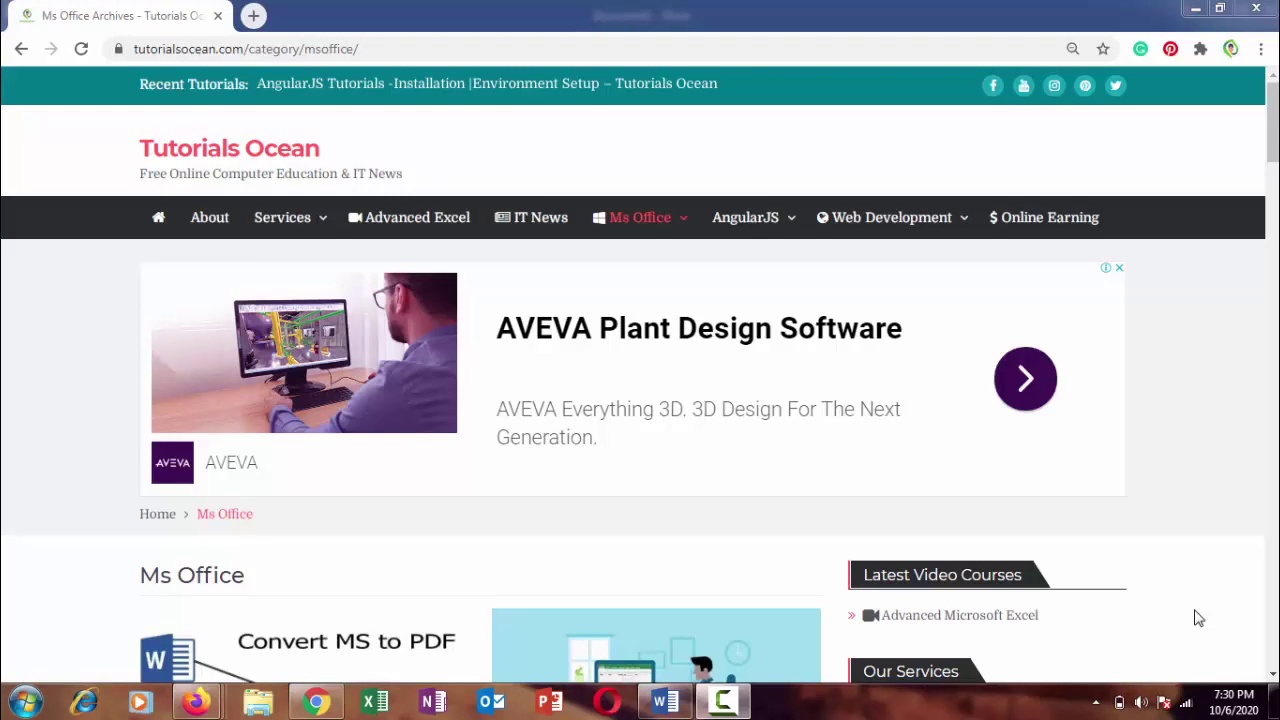Expand the Web Development dropdown menu
The width and height of the screenshot is (1280, 720).
pos(892,218)
